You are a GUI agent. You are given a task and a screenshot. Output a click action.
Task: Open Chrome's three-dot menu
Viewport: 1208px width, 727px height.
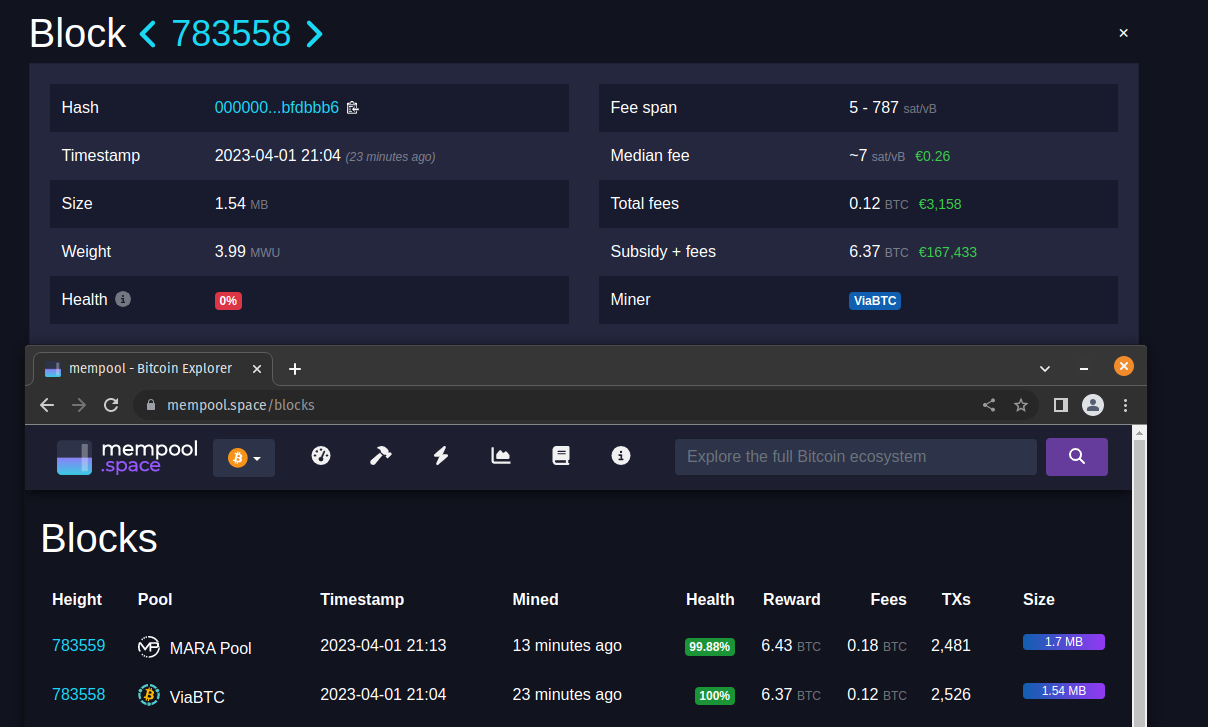[1125, 405]
